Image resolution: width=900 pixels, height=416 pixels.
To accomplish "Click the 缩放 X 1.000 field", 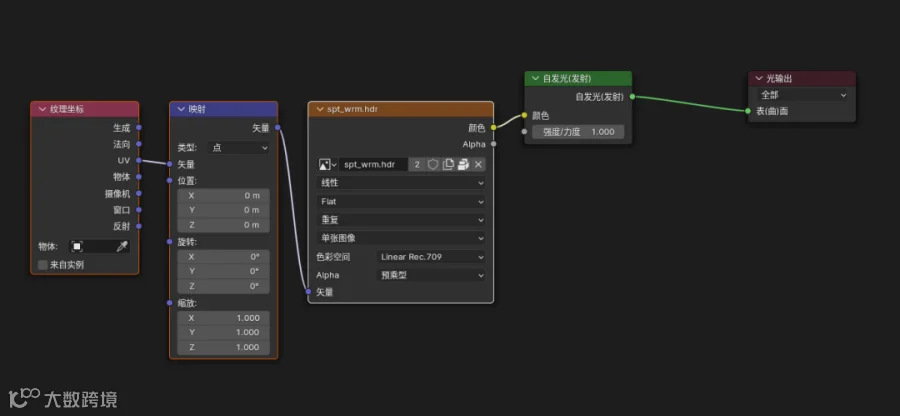I will pos(223,318).
